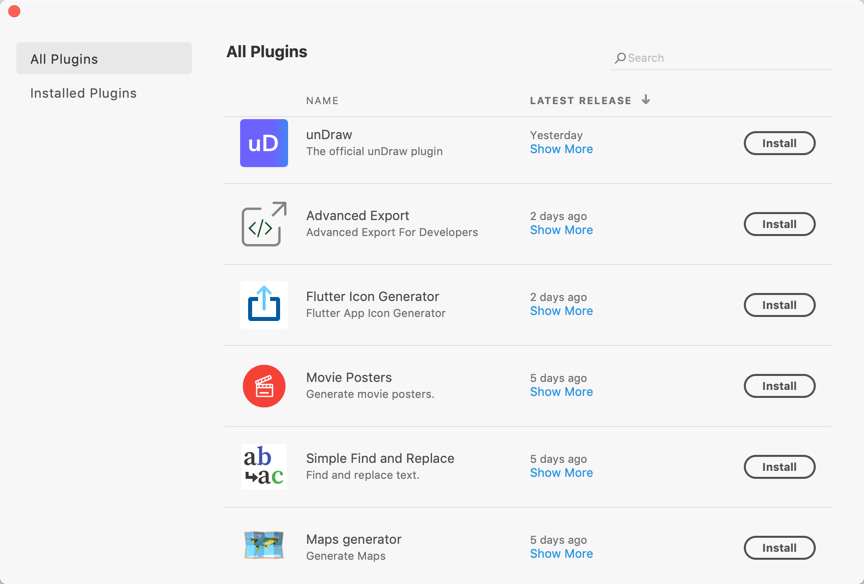Click 'Flutter App Icon Generator' description
Screen dimensions: 864x584
(376, 313)
